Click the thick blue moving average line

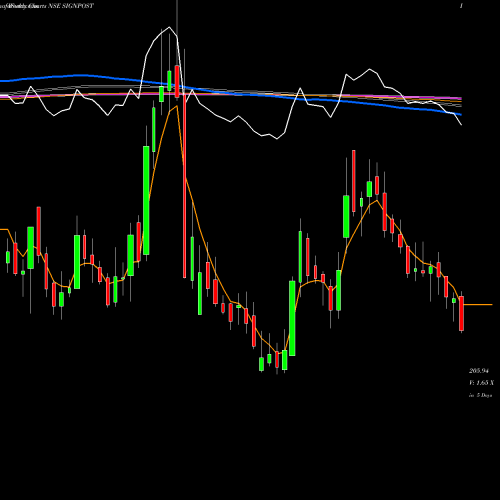[x=230, y=93]
